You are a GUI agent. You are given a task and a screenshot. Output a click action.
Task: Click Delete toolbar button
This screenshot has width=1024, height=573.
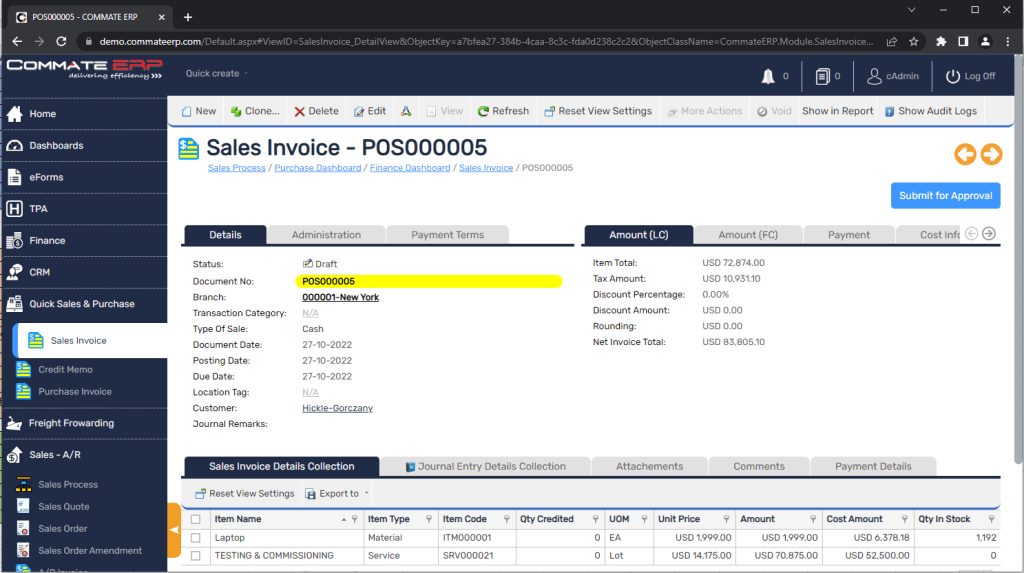(316, 111)
